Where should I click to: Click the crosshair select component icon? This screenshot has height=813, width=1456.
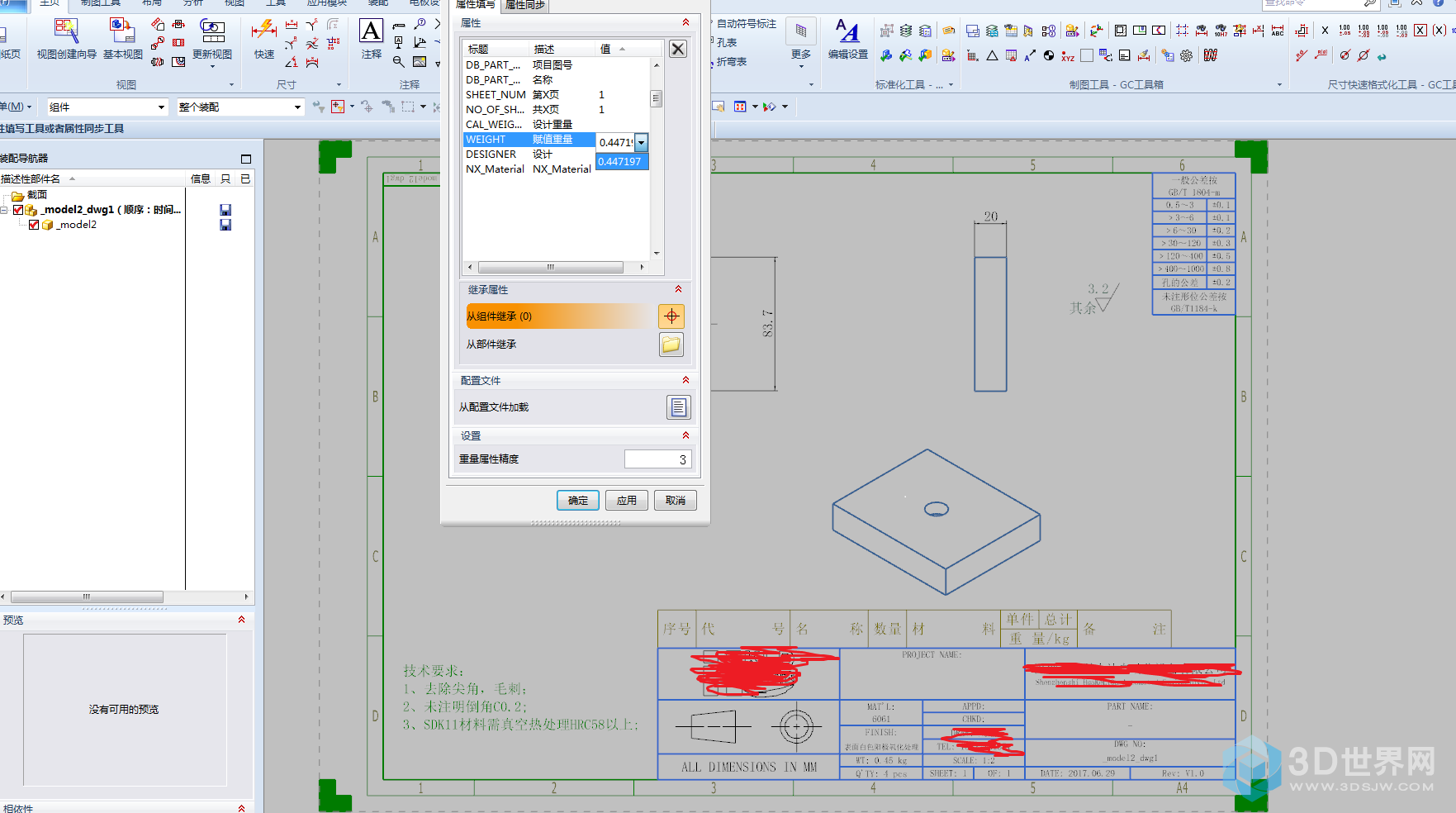(x=671, y=316)
